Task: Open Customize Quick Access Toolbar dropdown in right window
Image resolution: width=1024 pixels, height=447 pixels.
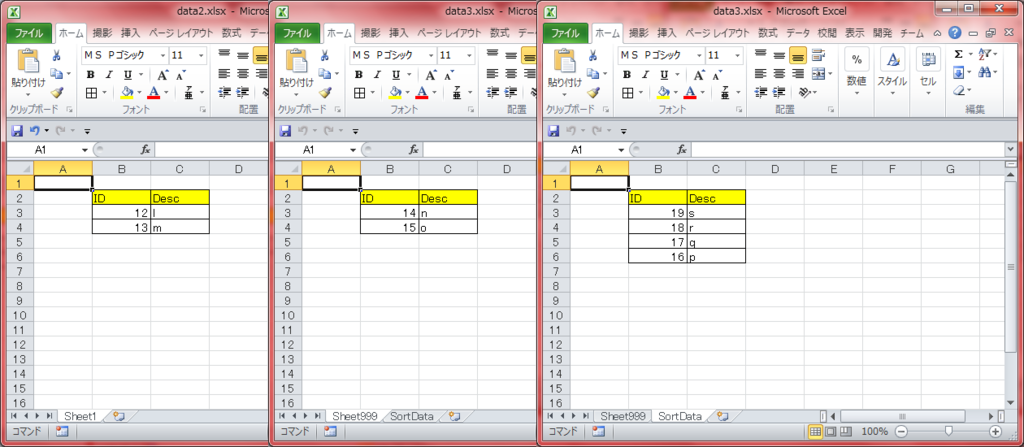Action: (x=623, y=131)
